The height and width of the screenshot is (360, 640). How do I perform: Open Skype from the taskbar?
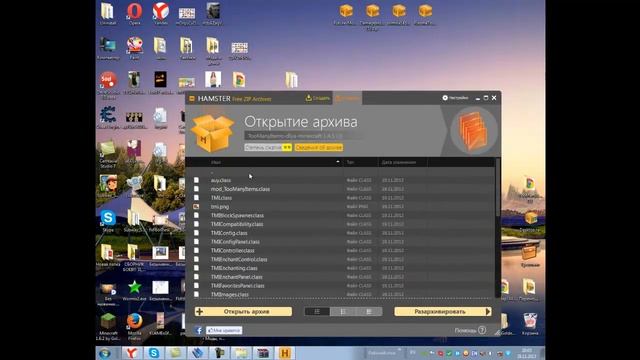[x=153, y=353]
